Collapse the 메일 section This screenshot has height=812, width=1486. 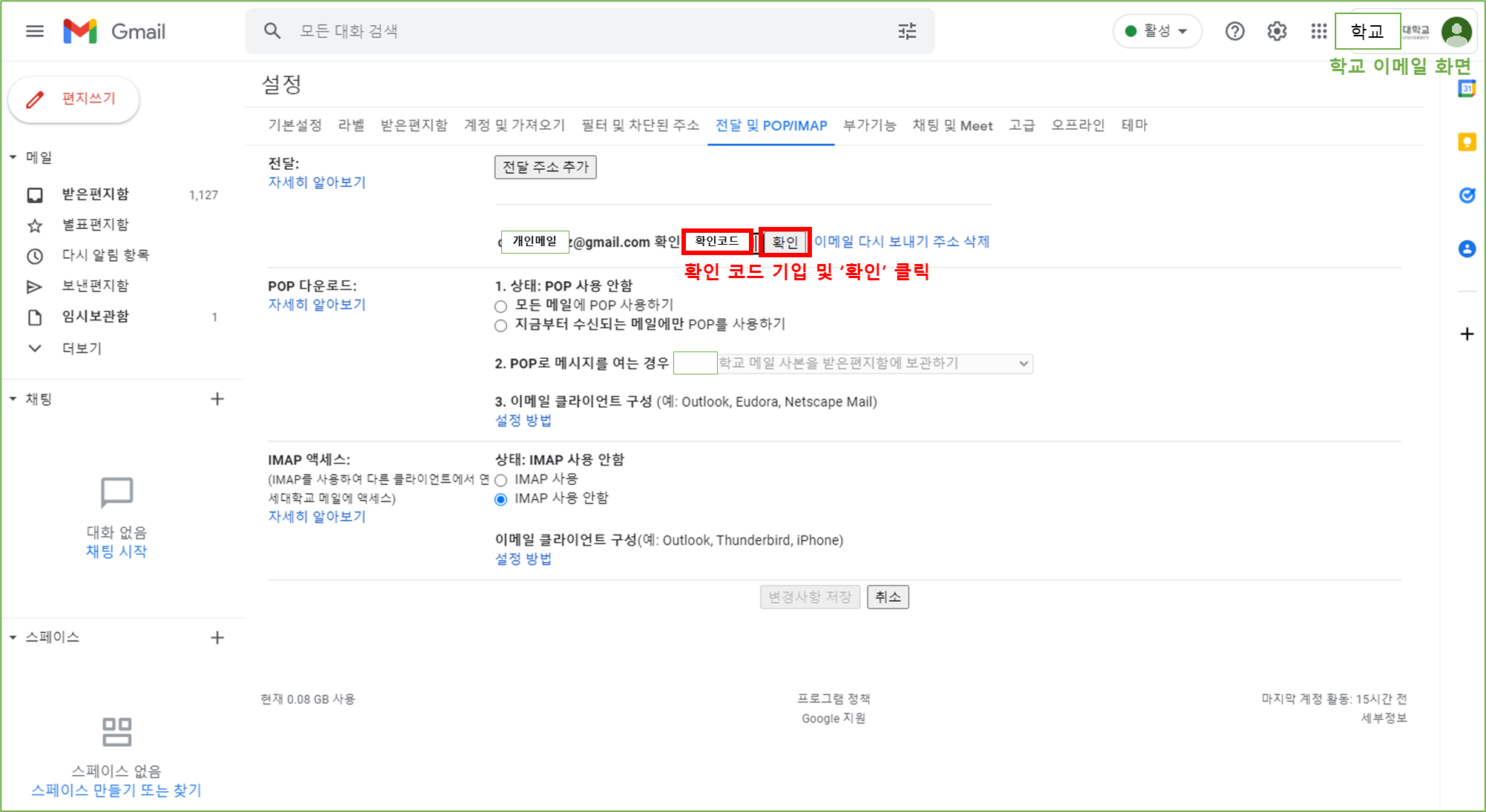[x=13, y=157]
